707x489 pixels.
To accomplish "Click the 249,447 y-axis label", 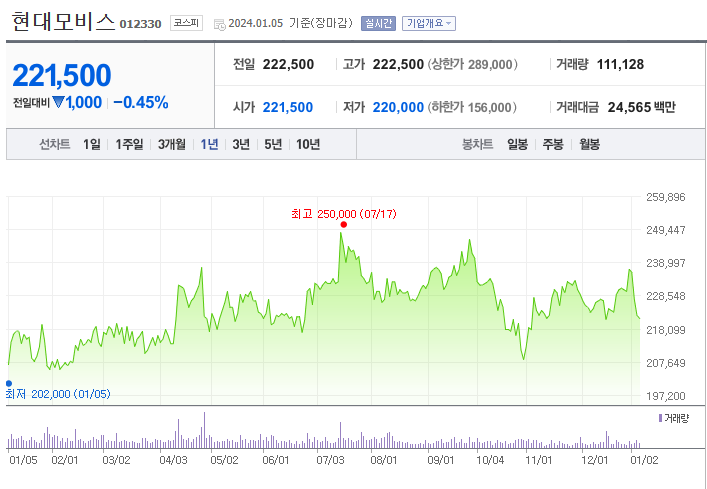I will (666, 230).
